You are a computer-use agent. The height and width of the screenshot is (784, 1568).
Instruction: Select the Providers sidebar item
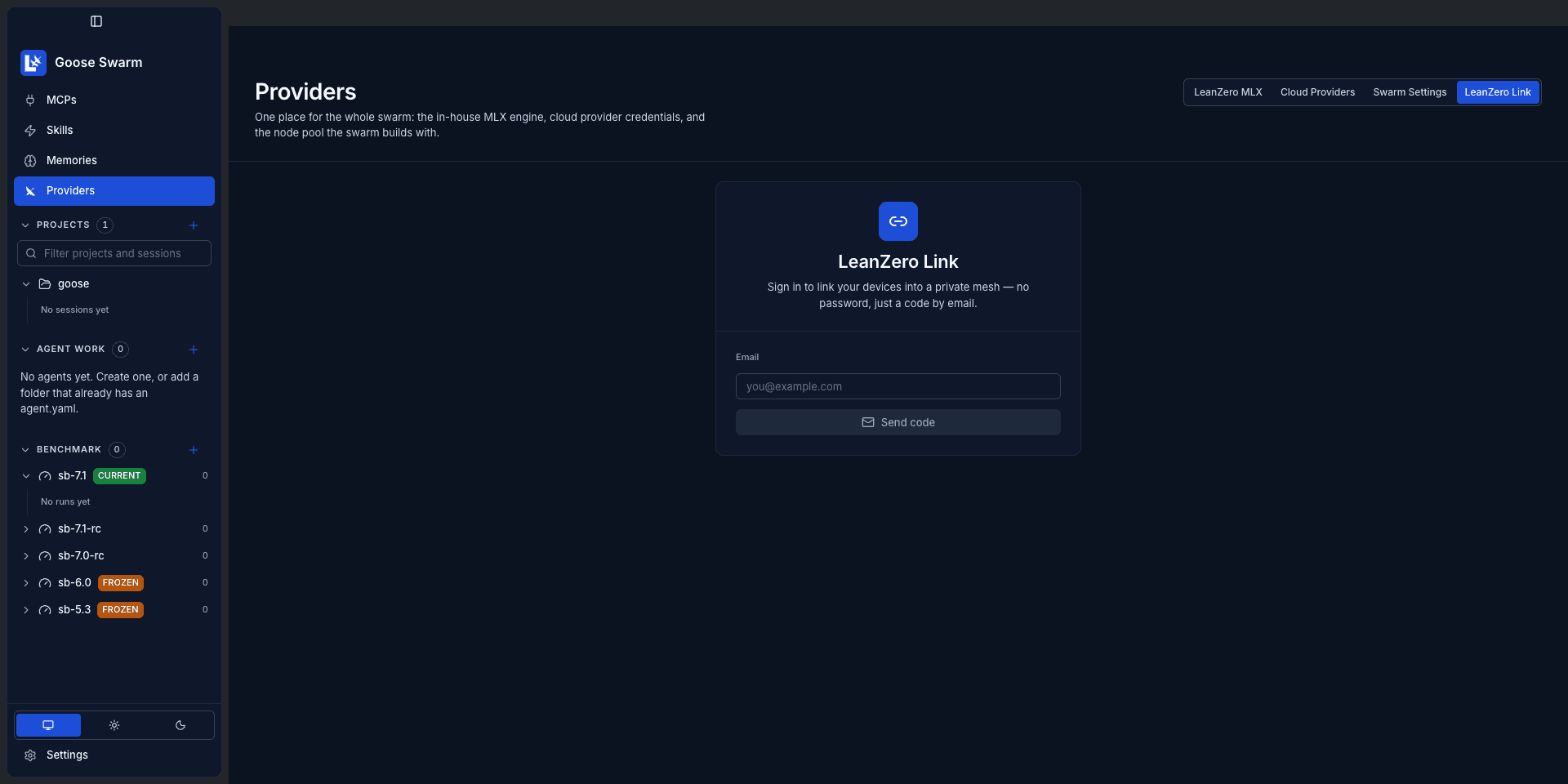pyautogui.click(x=114, y=191)
